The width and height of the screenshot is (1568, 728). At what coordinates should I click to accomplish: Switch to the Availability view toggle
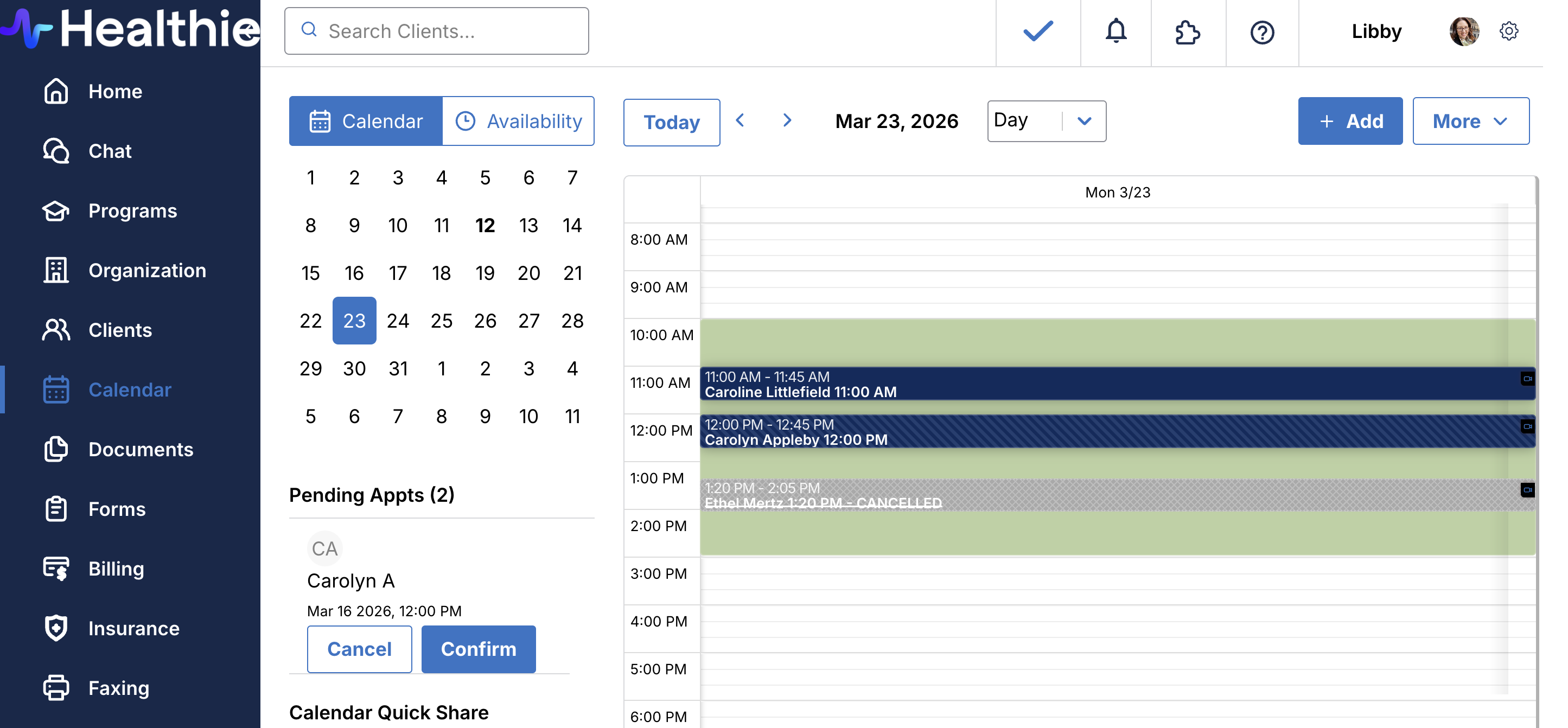pos(518,121)
